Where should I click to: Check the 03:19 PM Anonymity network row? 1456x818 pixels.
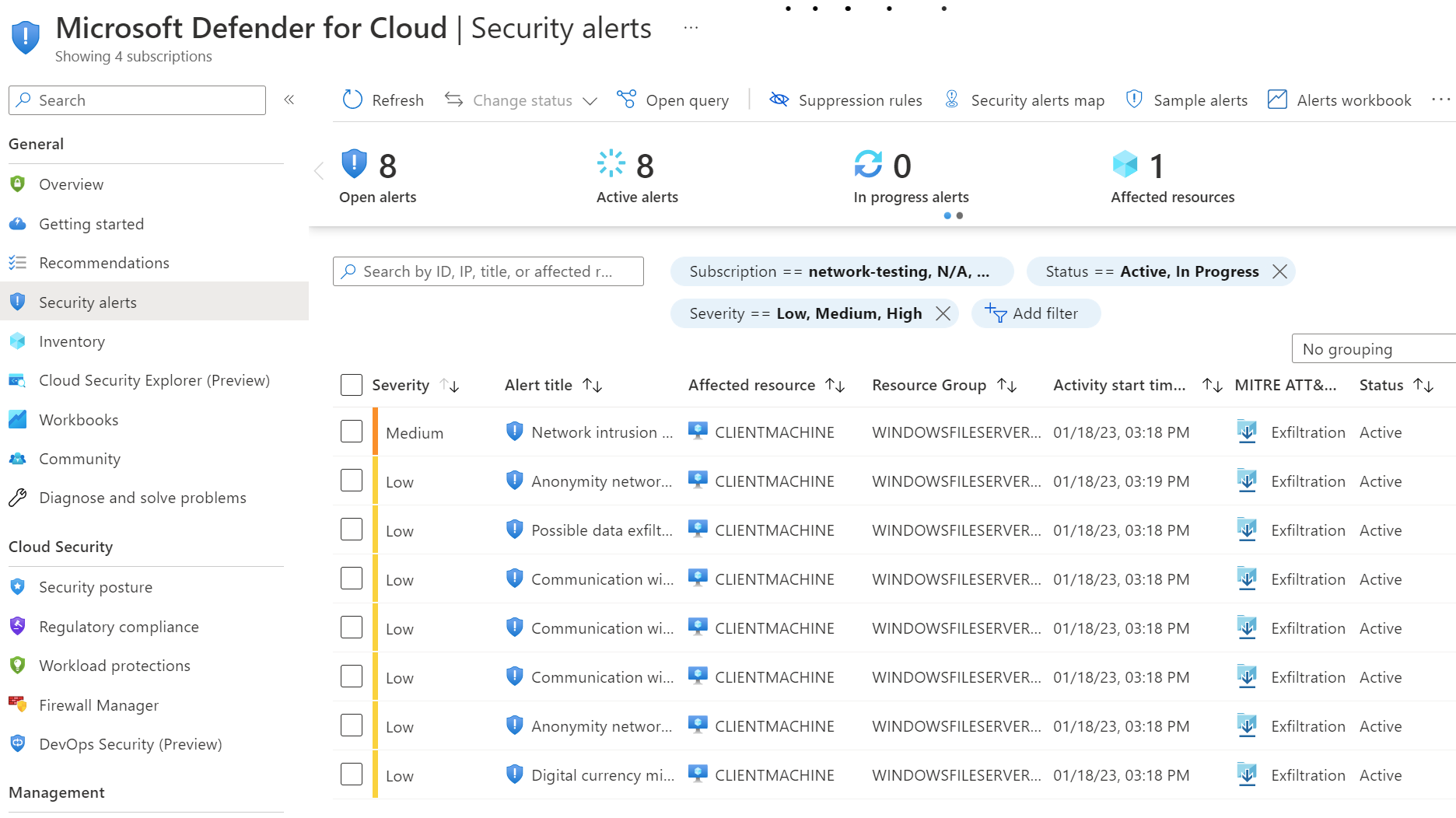point(352,481)
